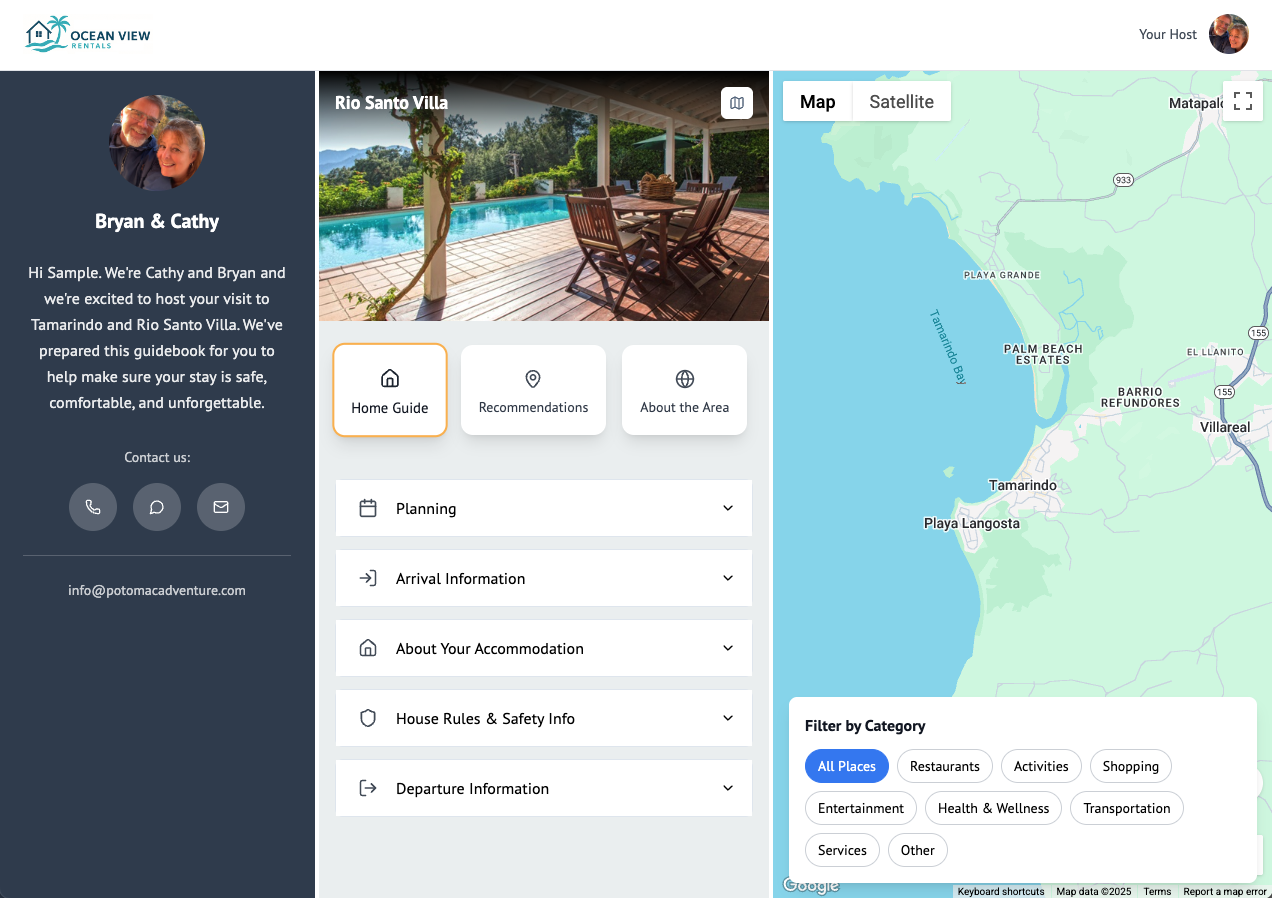The width and height of the screenshot is (1272, 898).
Task: Open the host avatar in the header
Action: (1229, 34)
